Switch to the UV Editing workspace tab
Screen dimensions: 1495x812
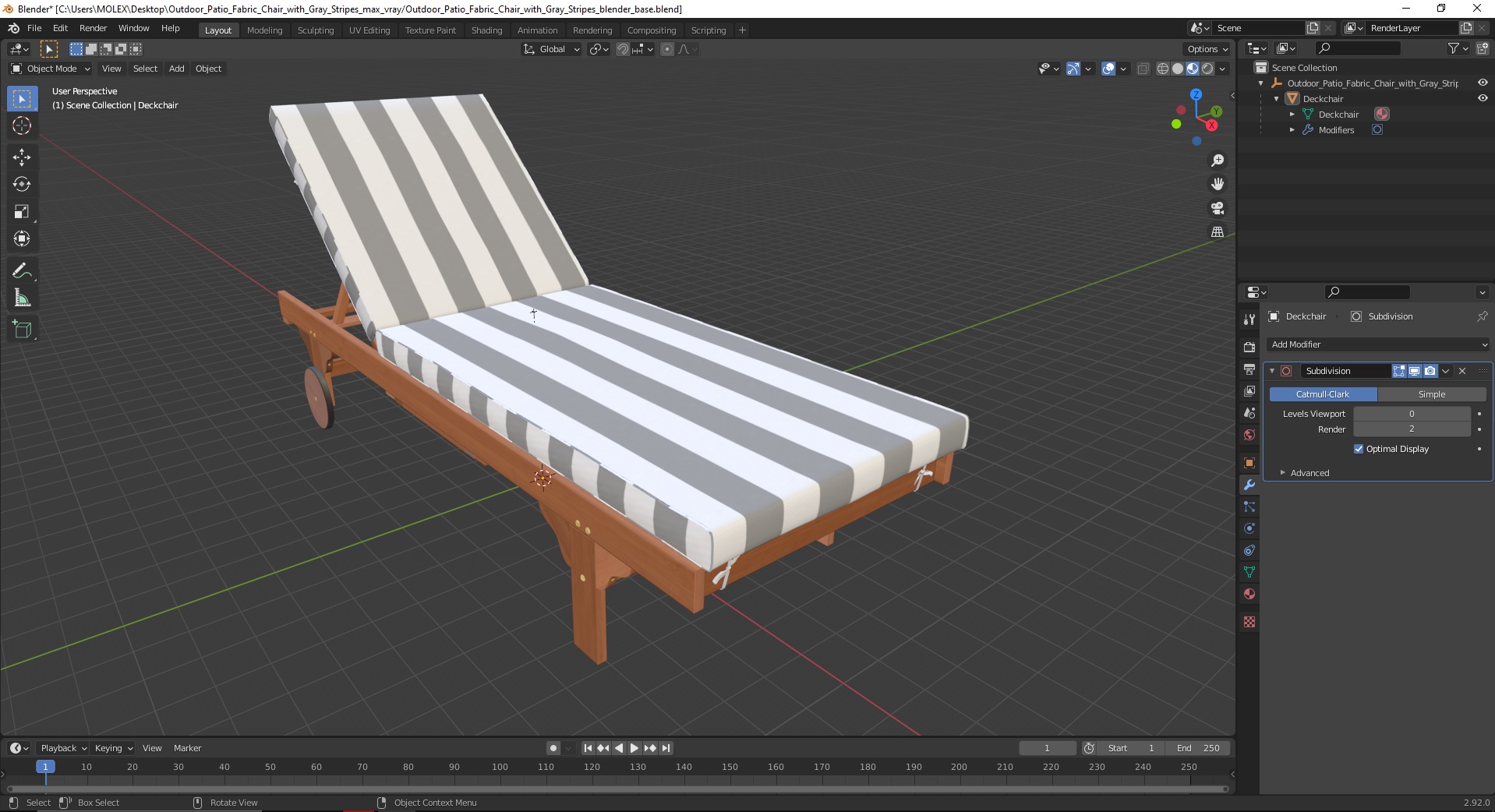tap(369, 30)
